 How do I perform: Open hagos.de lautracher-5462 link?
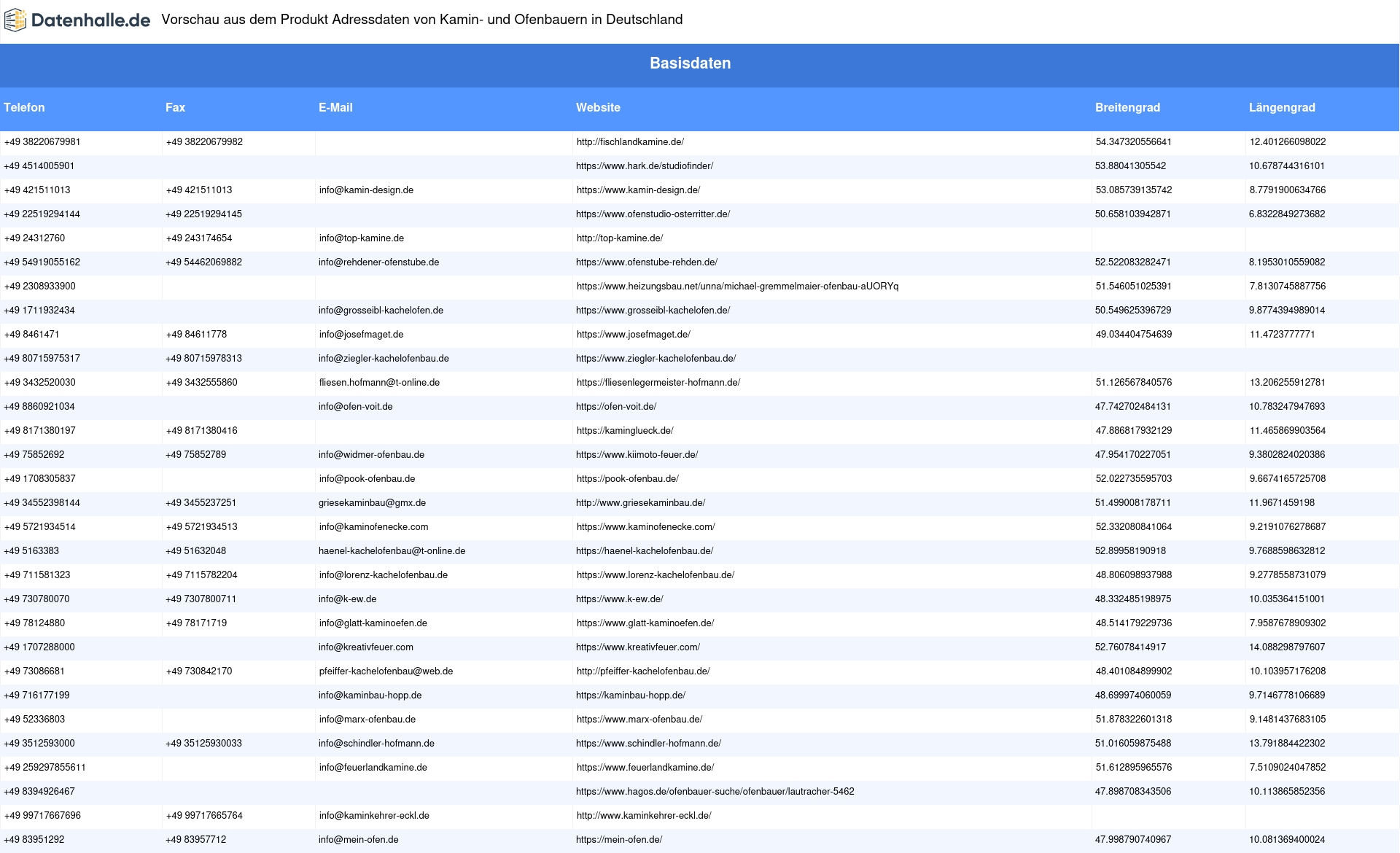715,792
